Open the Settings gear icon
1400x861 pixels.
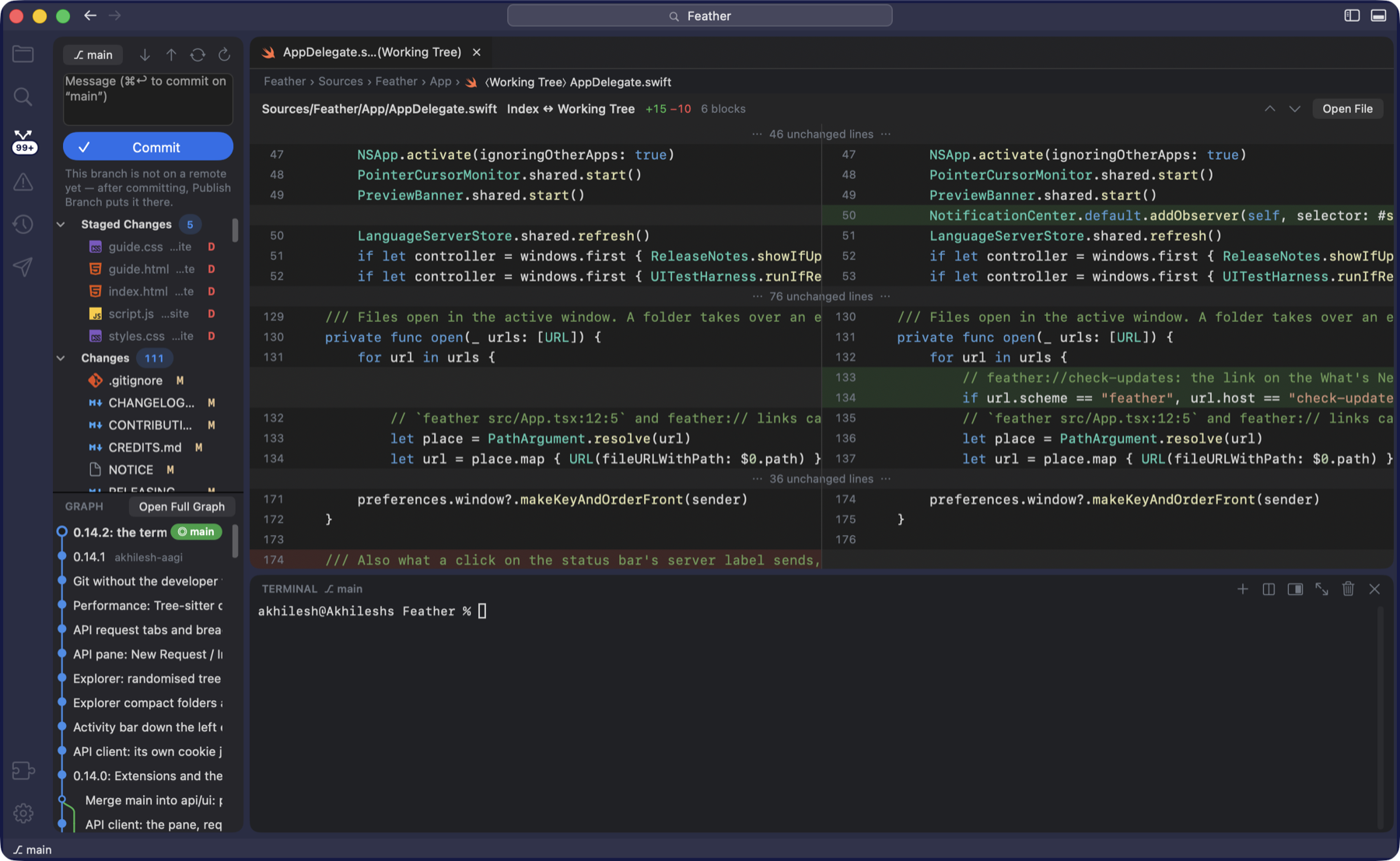pos(23,813)
